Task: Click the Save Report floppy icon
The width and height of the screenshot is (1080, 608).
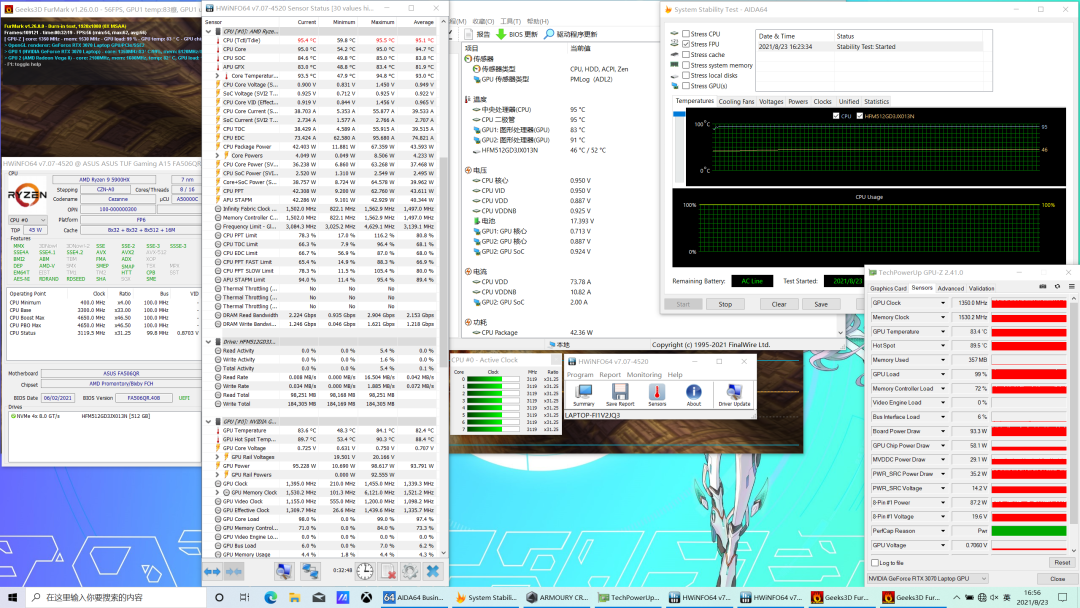Action: (x=620, y=394)
